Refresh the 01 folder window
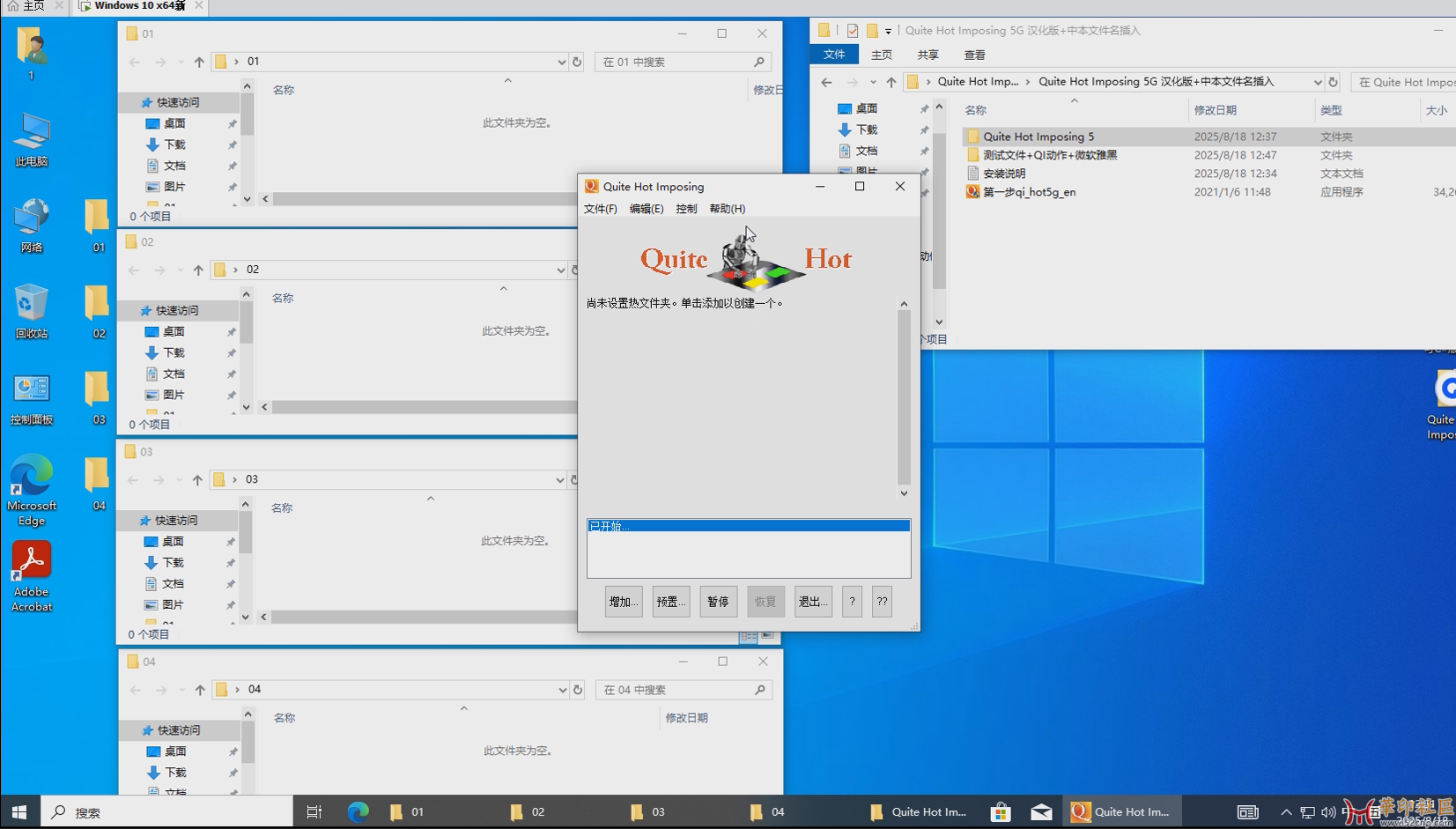 point(577,62)
